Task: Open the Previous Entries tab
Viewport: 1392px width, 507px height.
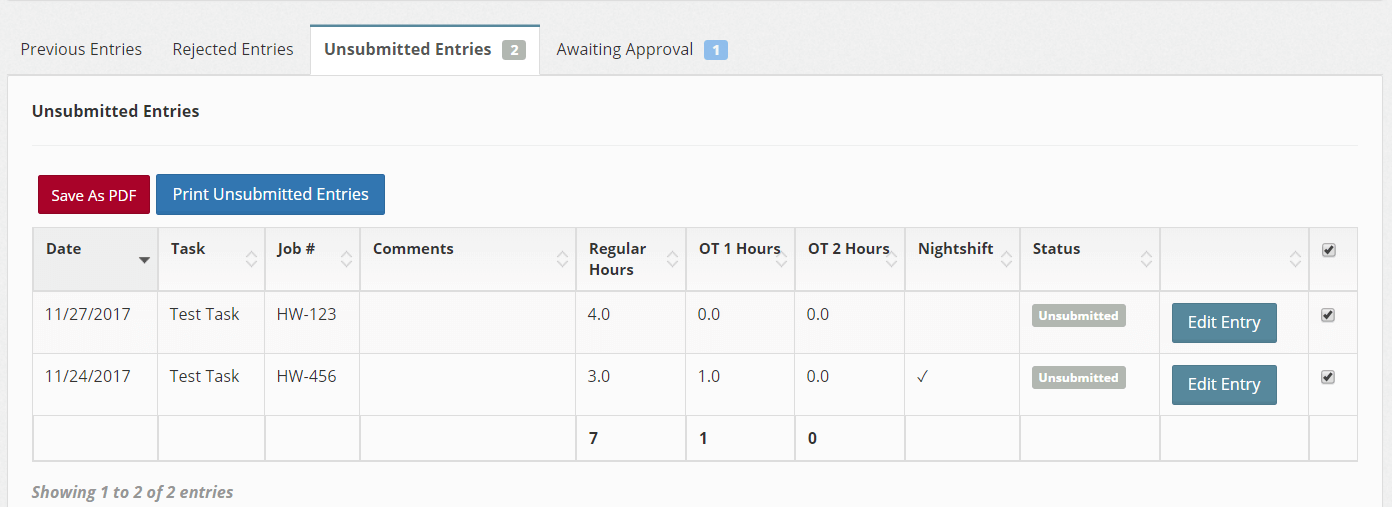Action: pos(81,49)
